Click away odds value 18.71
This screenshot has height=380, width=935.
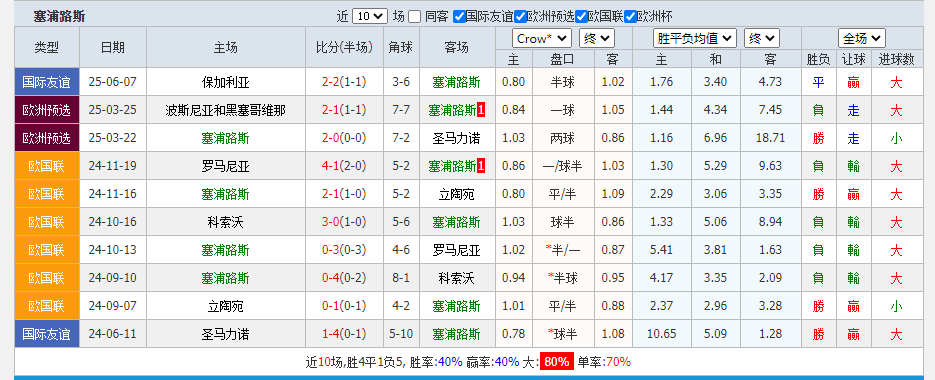pyautogui.click(x=770, y=138)
